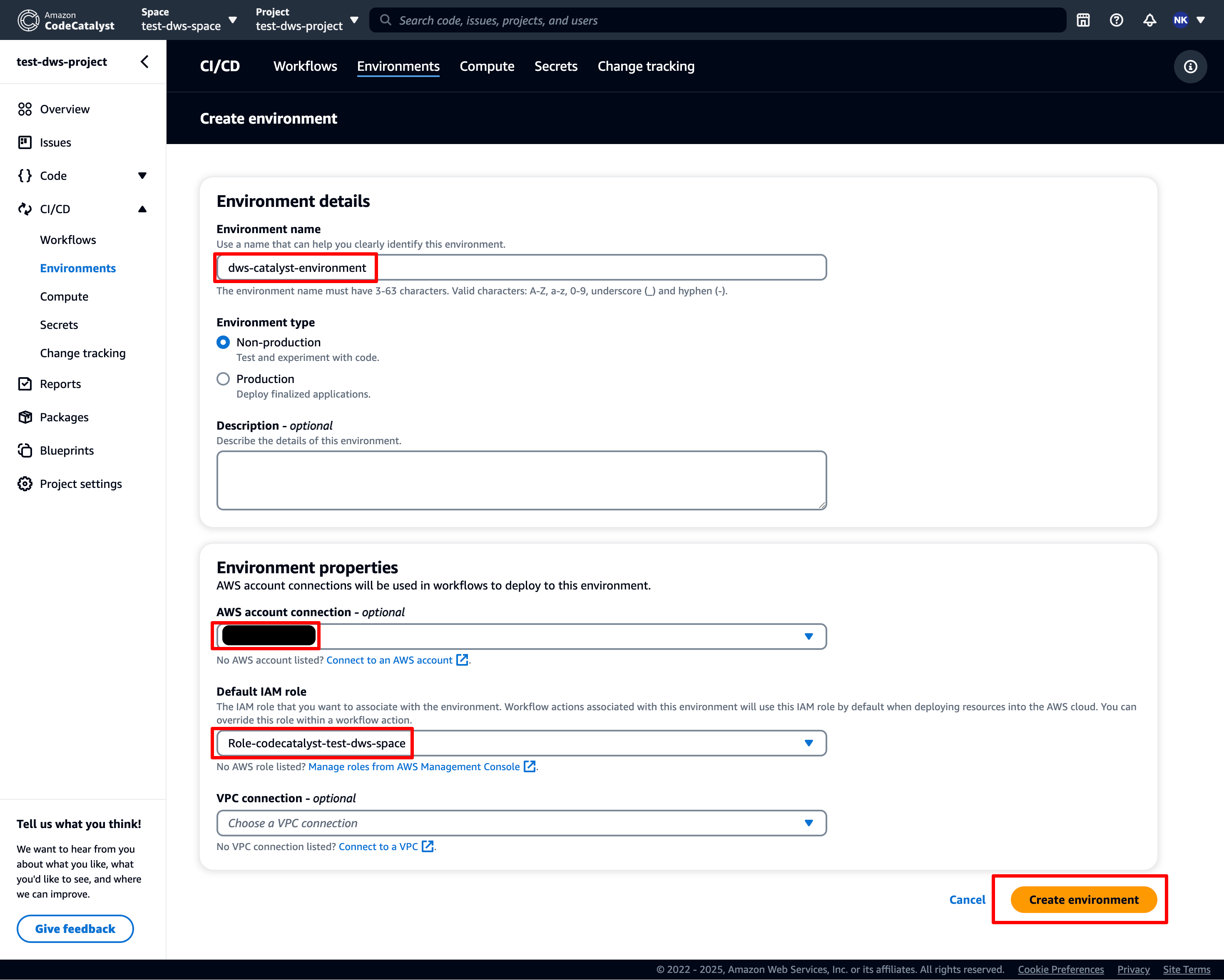Image resolution: width=1224 pixels, height=980 pixels.
Task: Open Secrets in the sidebar
Action: click(59, 325)
